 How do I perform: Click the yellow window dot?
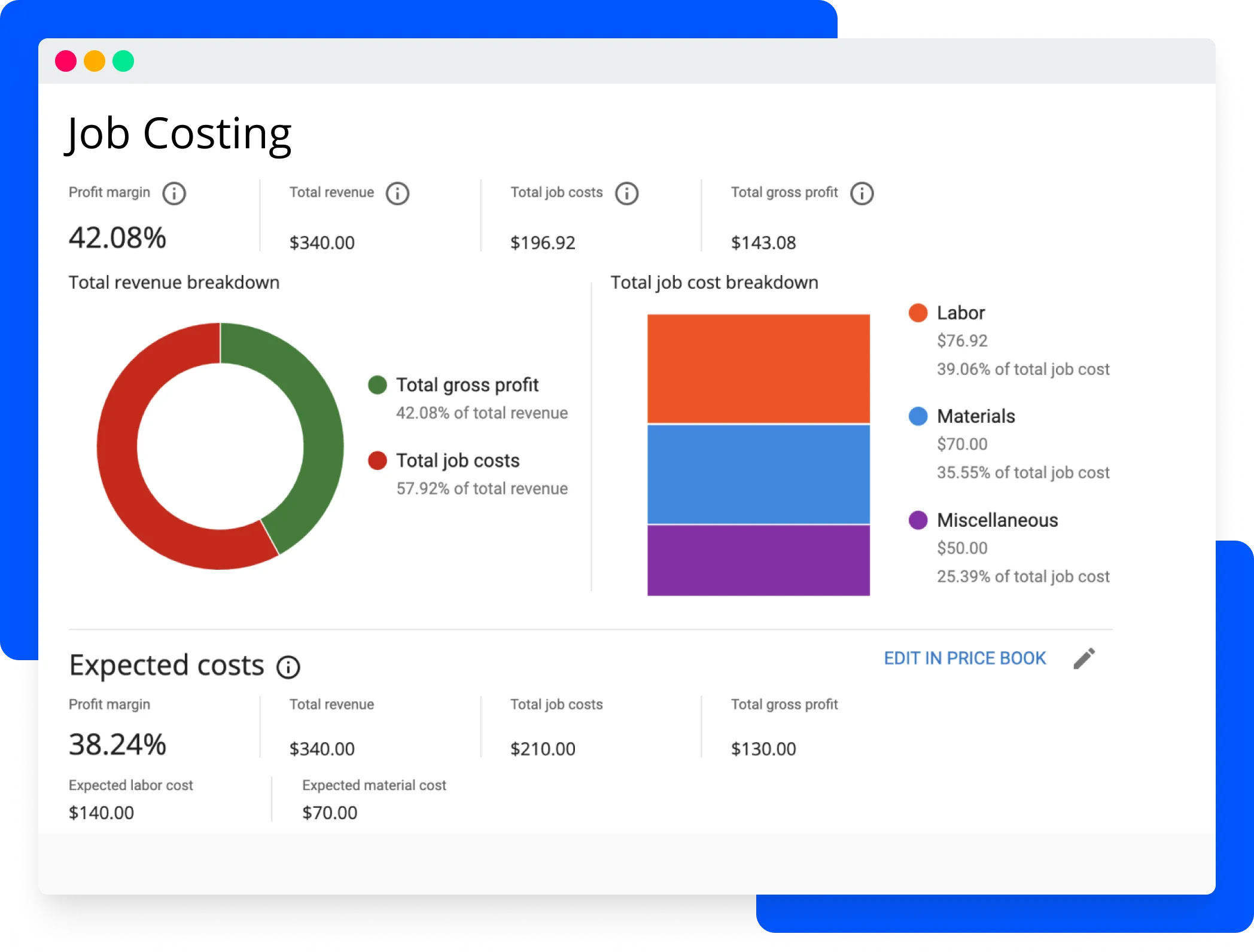[95, 61]
